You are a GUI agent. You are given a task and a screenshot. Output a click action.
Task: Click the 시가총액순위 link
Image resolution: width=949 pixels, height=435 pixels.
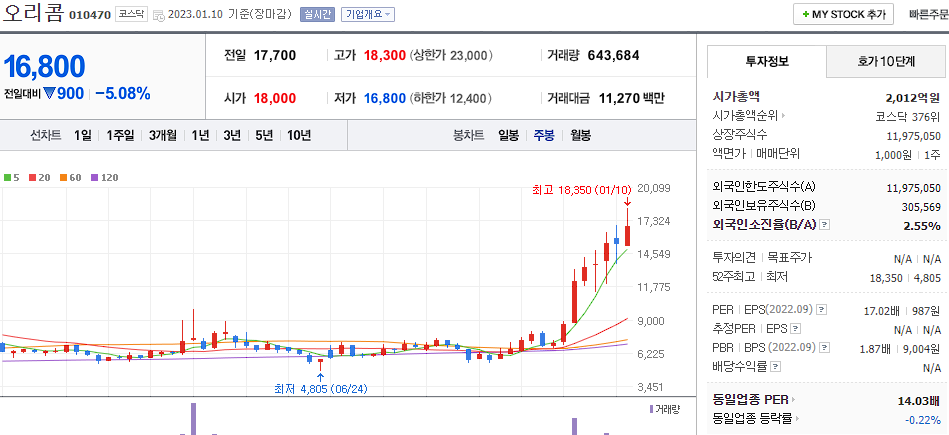click(745, 116)
